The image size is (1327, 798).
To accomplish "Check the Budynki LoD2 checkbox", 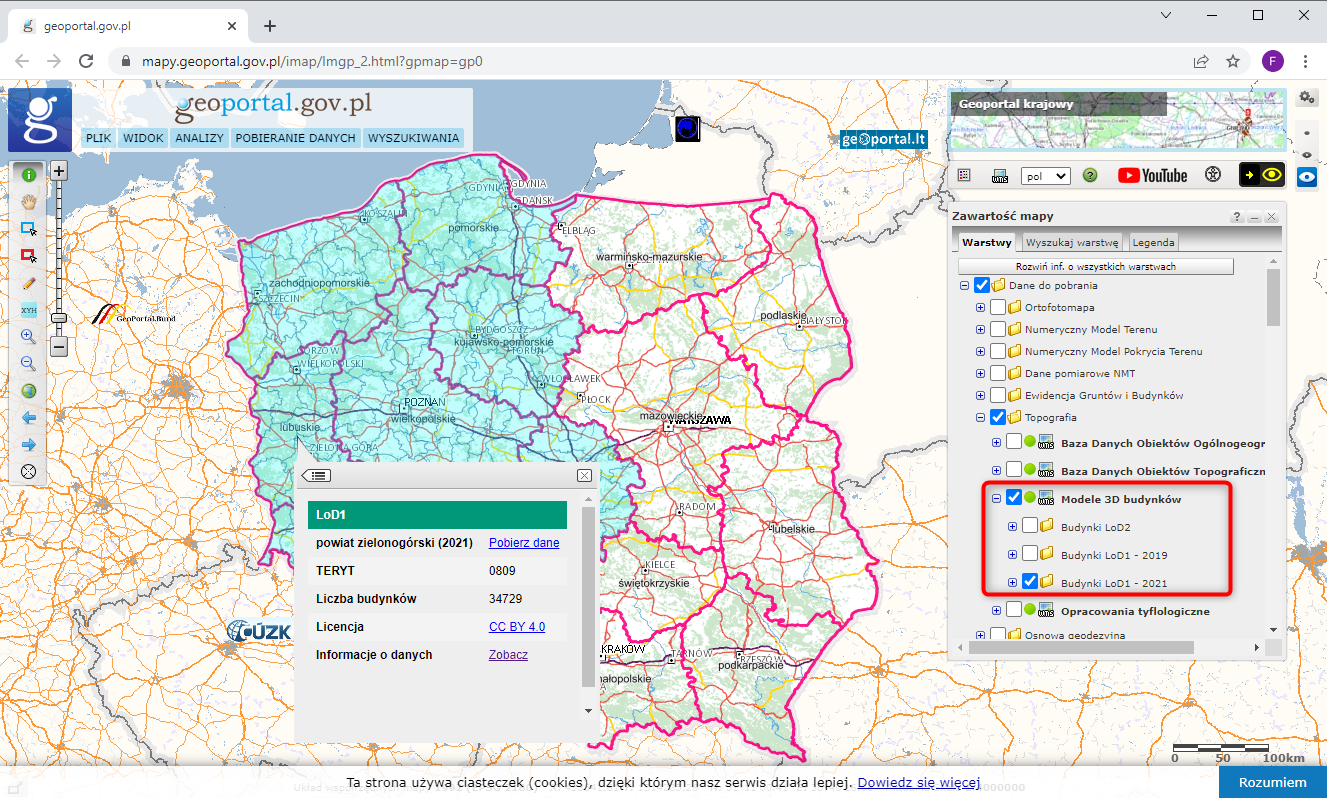I will (x=1029, y=526).
